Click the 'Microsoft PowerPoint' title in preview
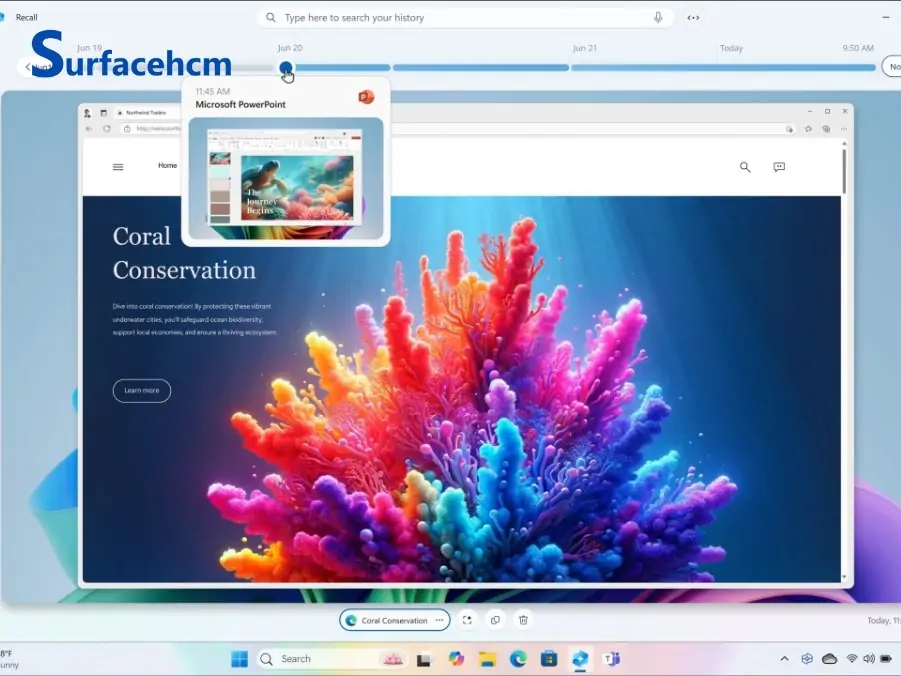This screenshot has height=676, width=901. click(x=240, y=105)
